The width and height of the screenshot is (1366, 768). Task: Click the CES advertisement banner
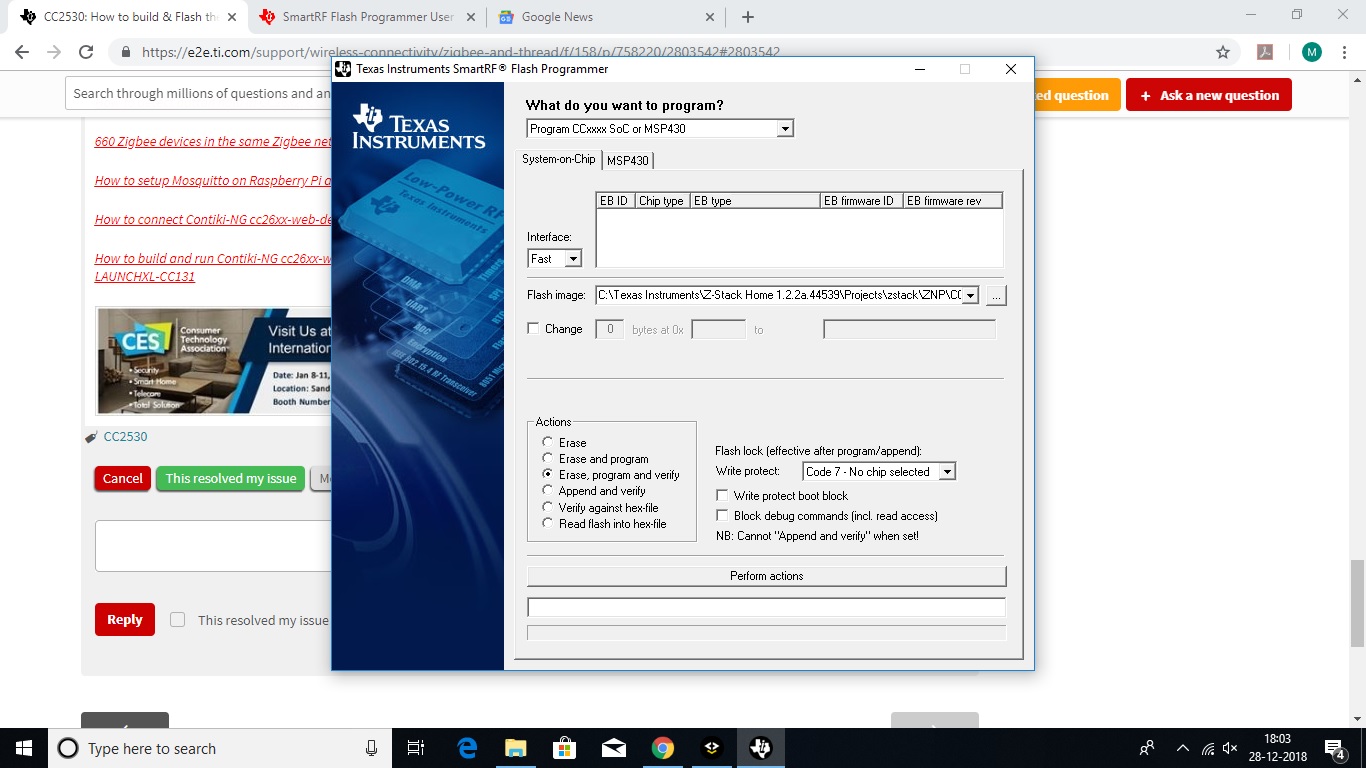coord(213,361)
